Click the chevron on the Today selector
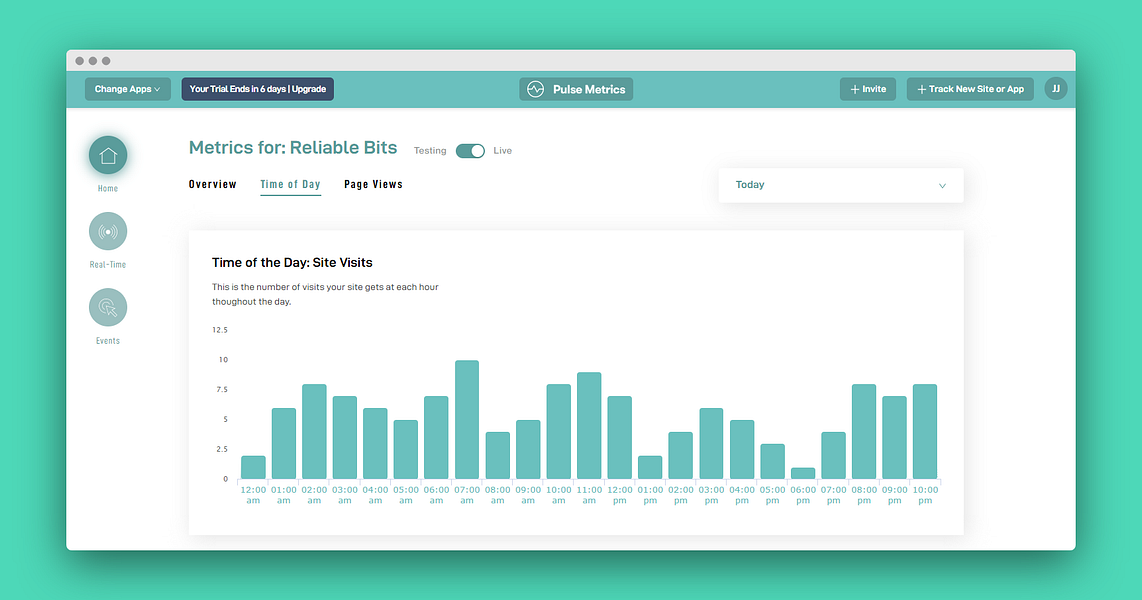The width and height of the screenshot is (1142, 600). (x=941, y=185)
